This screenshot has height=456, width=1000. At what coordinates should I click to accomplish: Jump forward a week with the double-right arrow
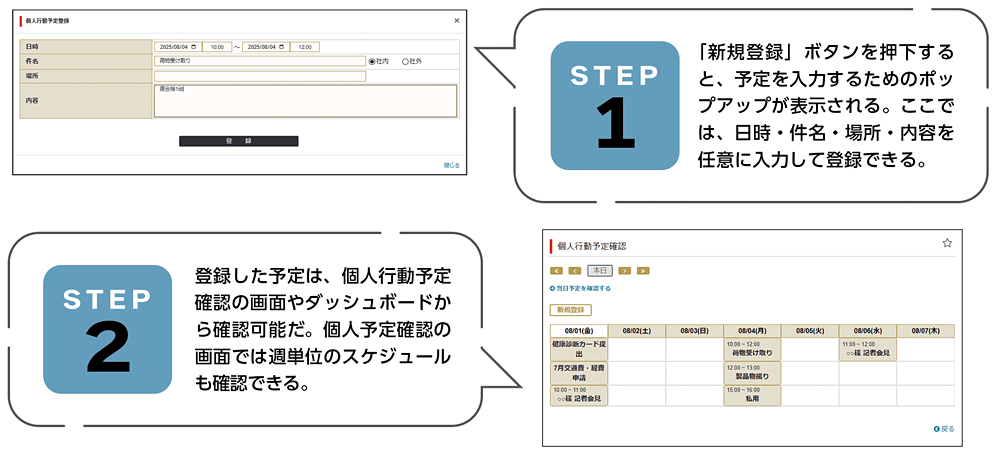(643, 270)
